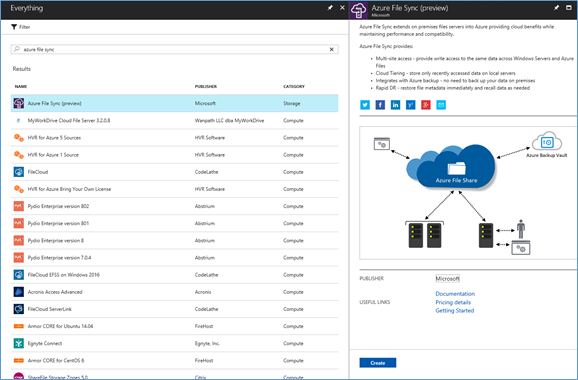578x380 pixels.
Task: Select HVR for Azure Bring Your Own License
Action: tap(69, 189)
